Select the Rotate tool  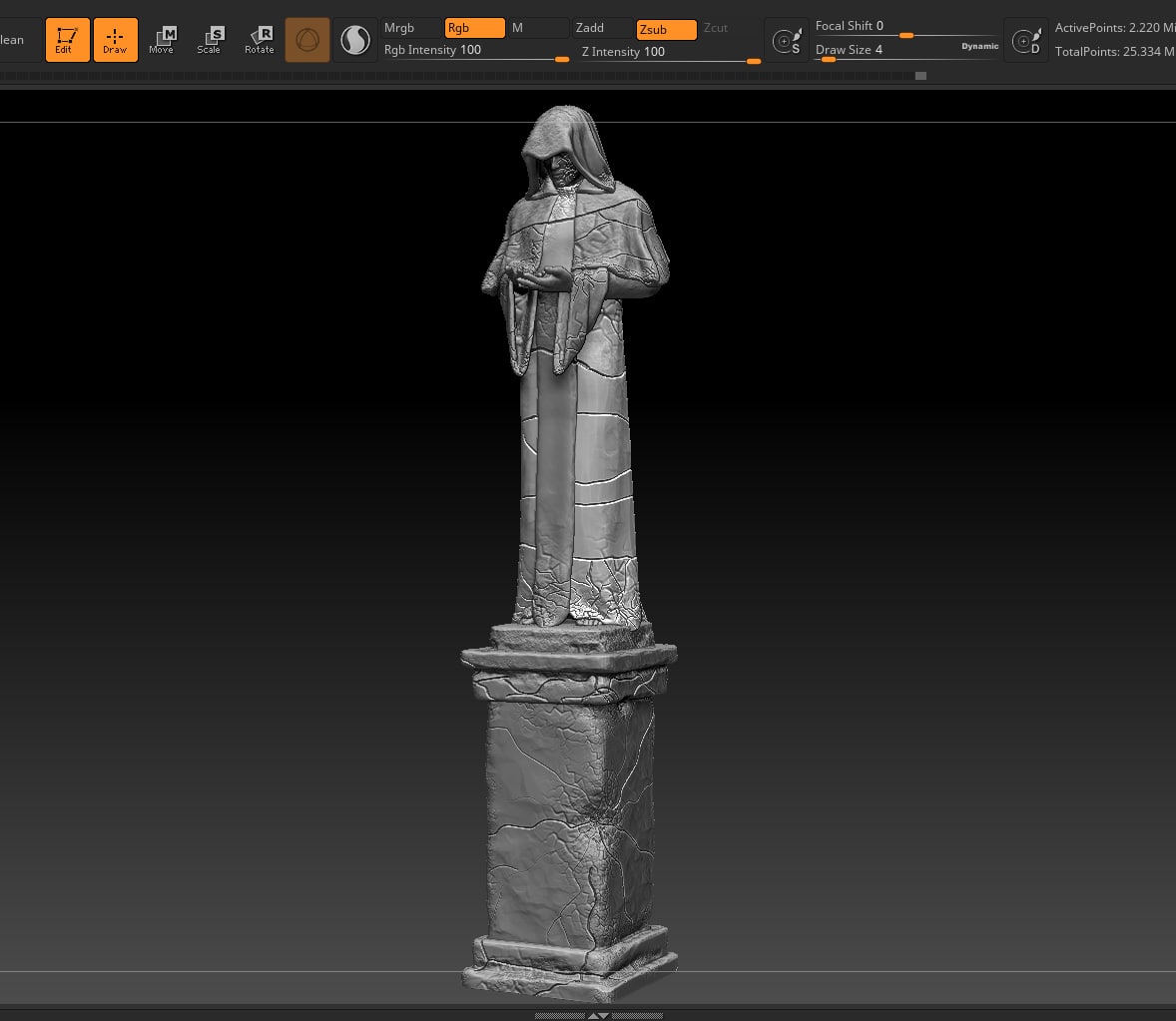pos(260,40)
